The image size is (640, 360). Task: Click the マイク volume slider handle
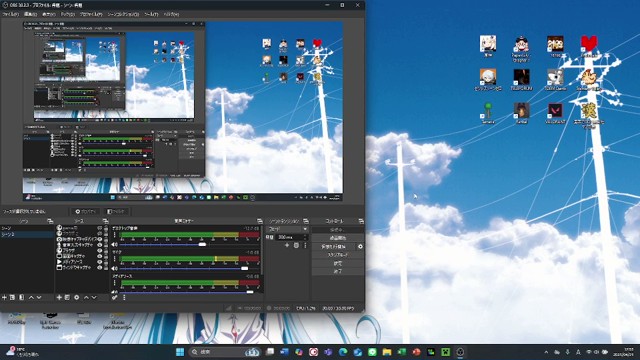pos(244,269)
